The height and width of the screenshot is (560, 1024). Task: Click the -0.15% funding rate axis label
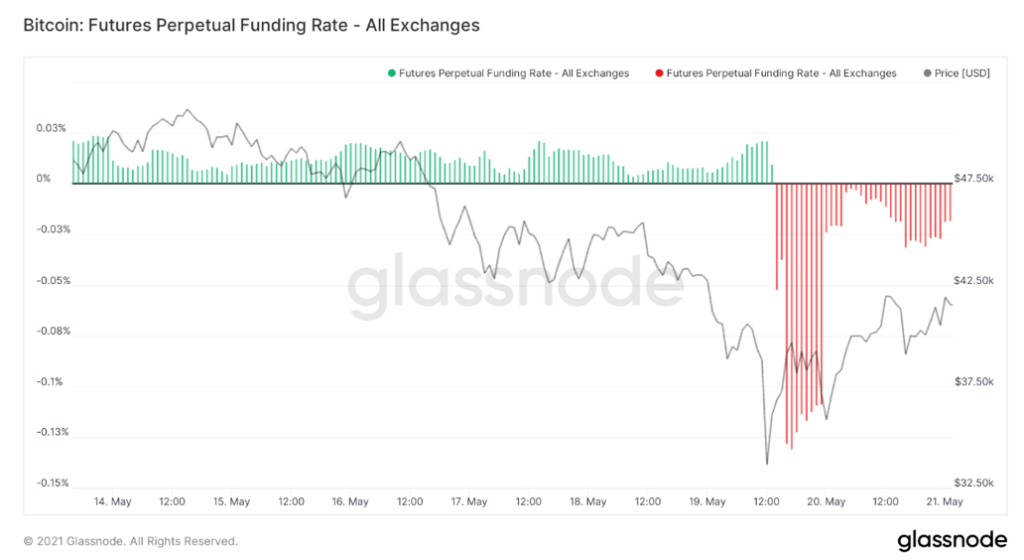click(50, 483)
